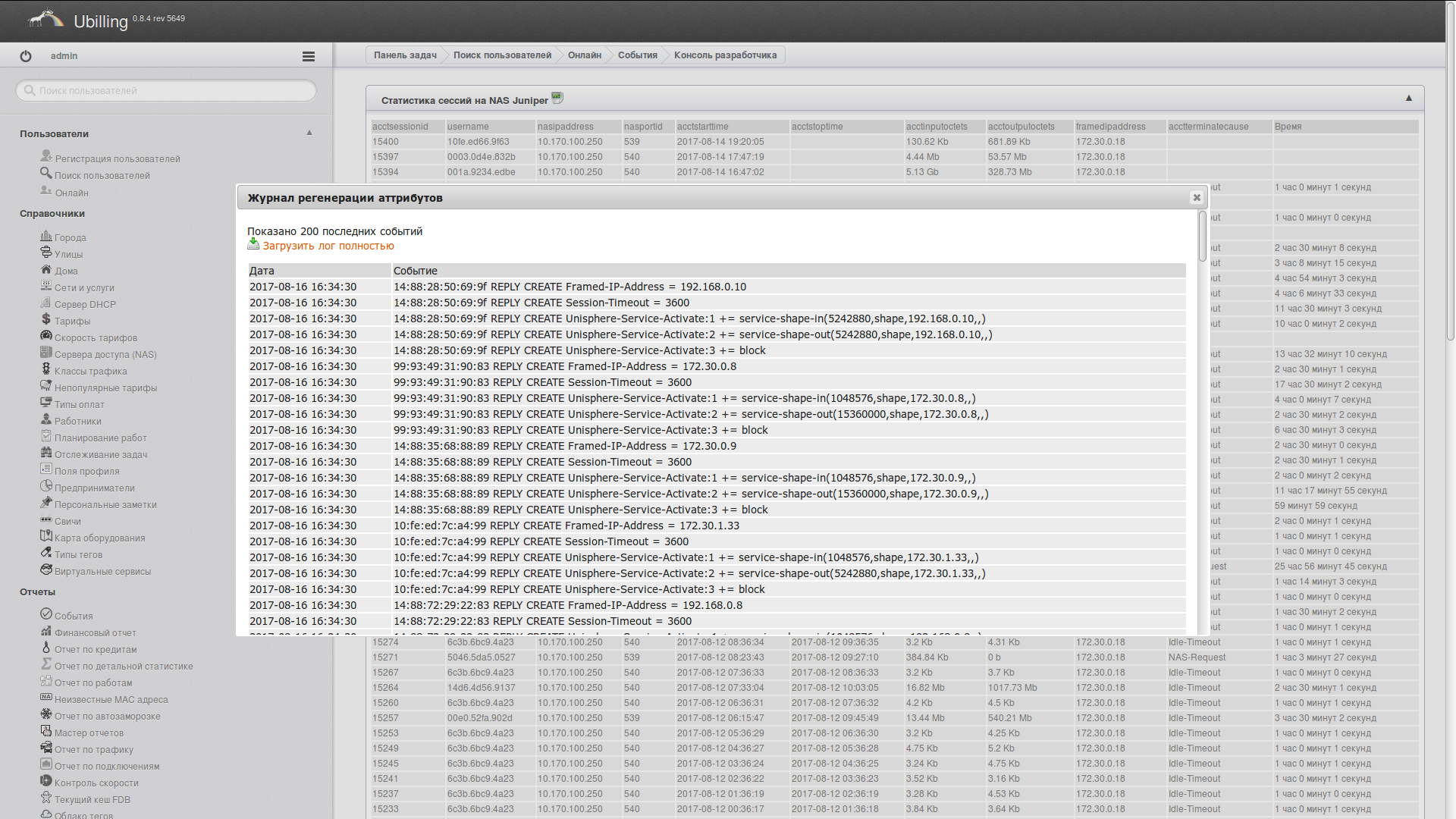Click Загрузить лог полностью link
1456x819 pixels.
328,246
